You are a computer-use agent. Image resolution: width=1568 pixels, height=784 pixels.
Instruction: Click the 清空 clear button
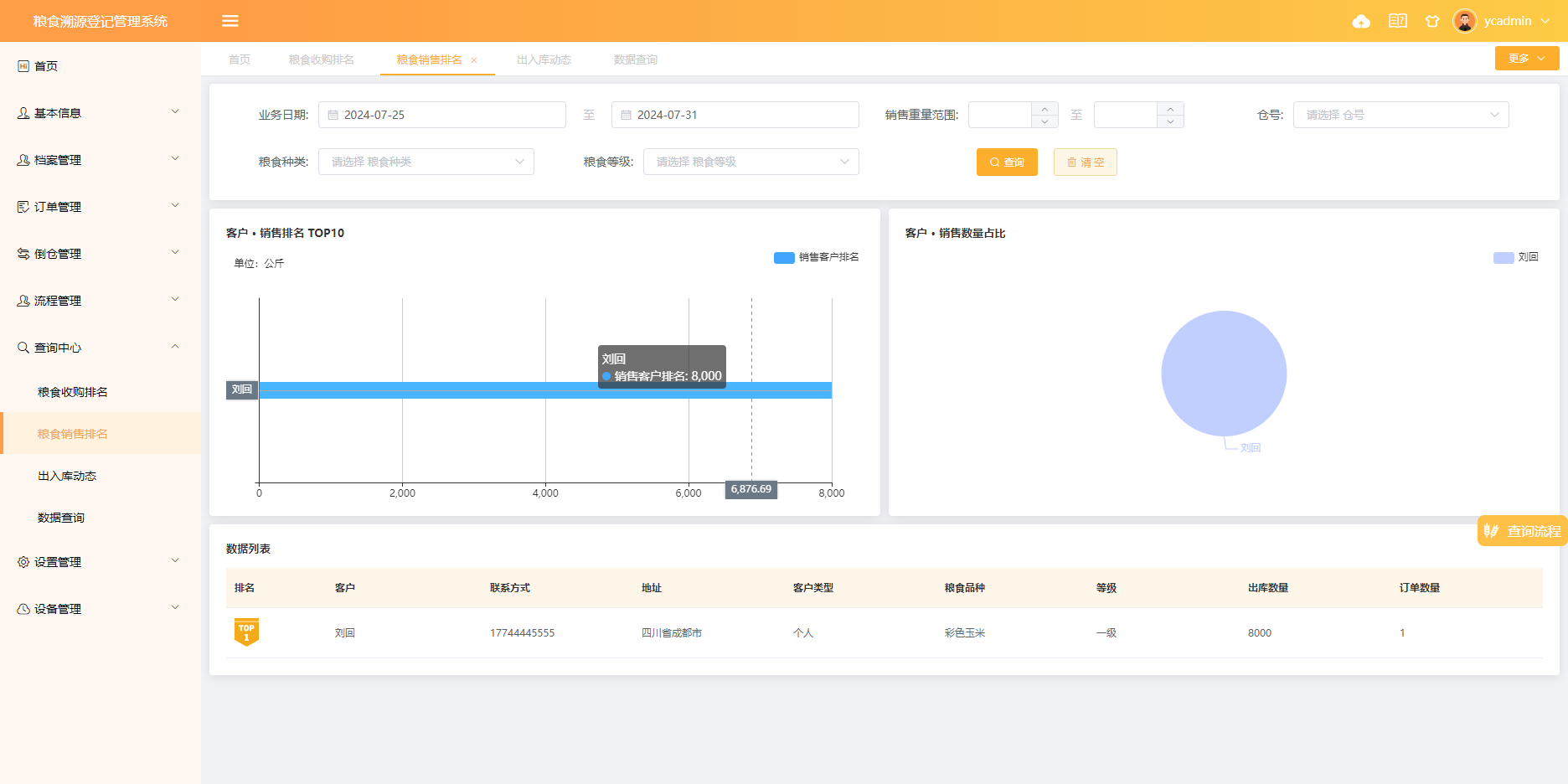tap(1085, 162)
